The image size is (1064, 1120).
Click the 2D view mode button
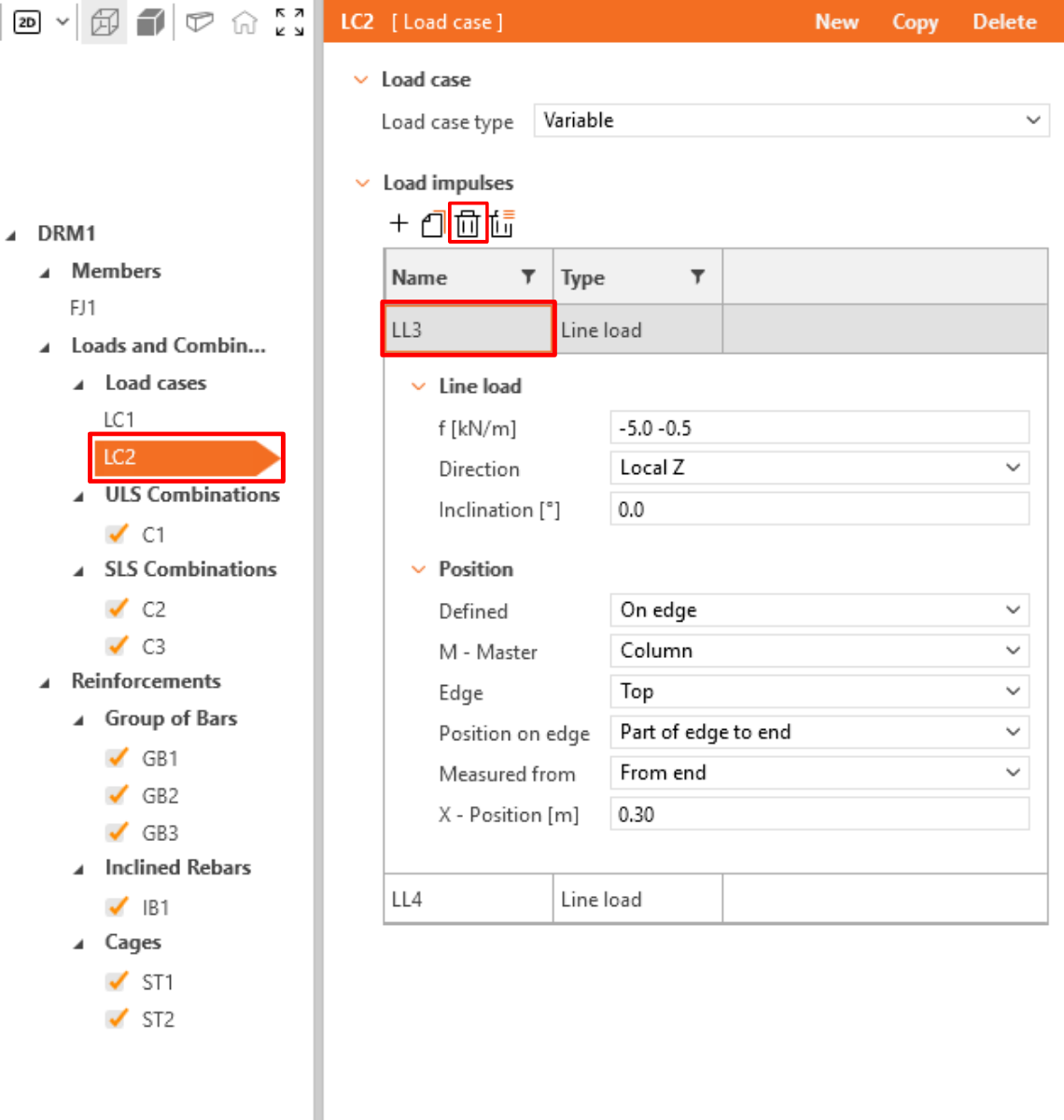[27, 22]
